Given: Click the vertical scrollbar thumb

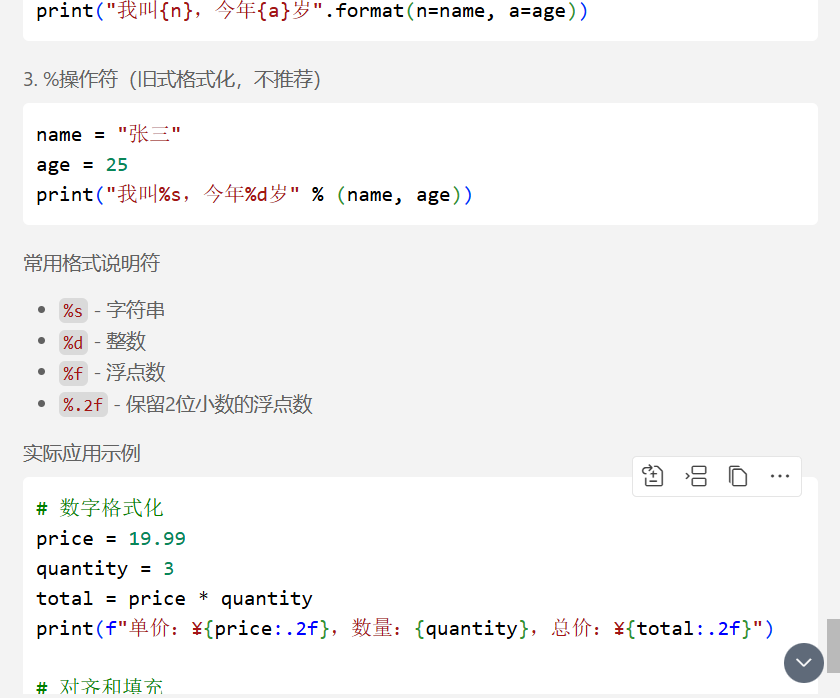Looking at the screenshot, I should point(833,646).
